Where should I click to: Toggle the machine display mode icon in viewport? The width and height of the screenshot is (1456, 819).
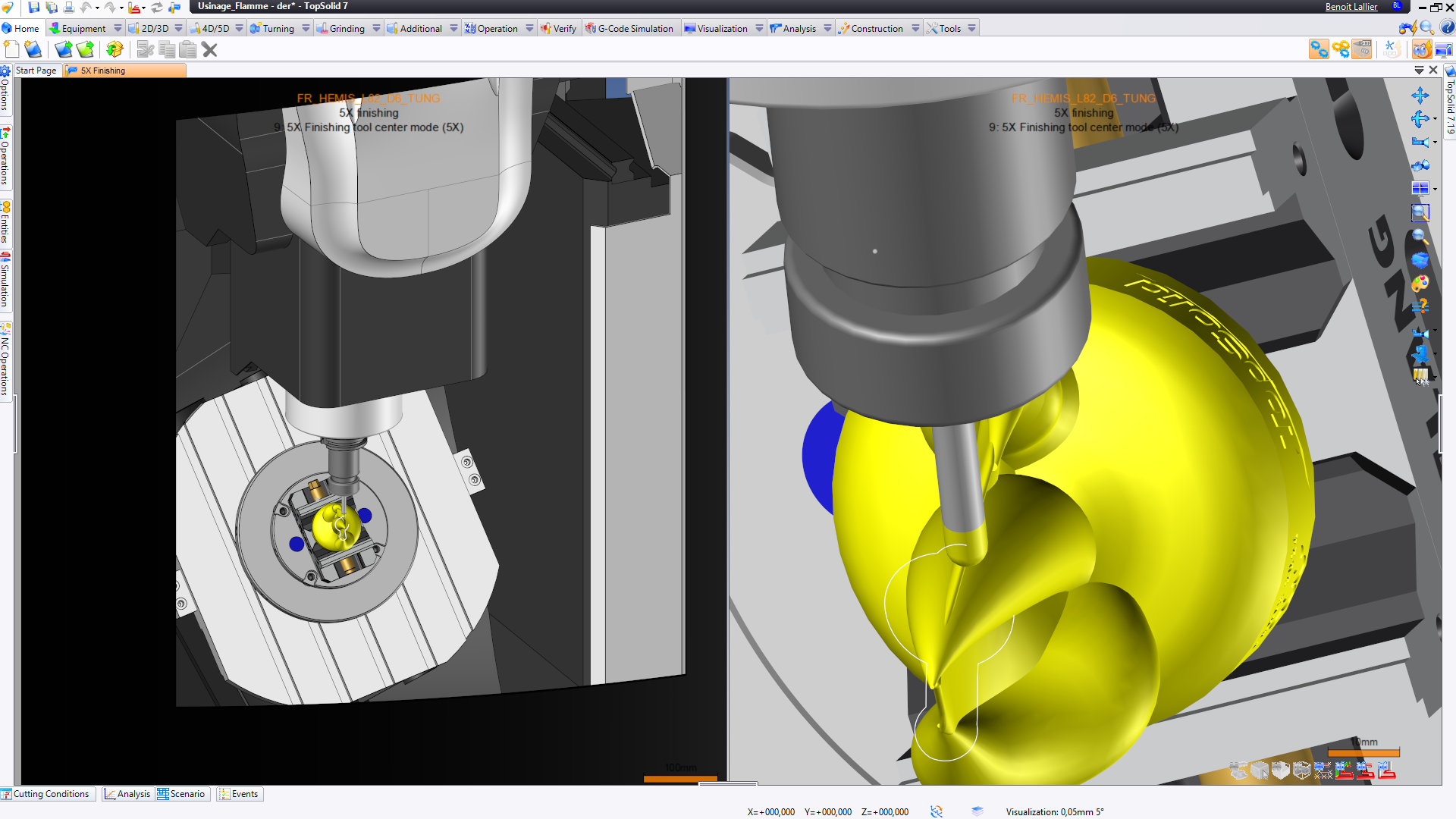coord(1238,770)
